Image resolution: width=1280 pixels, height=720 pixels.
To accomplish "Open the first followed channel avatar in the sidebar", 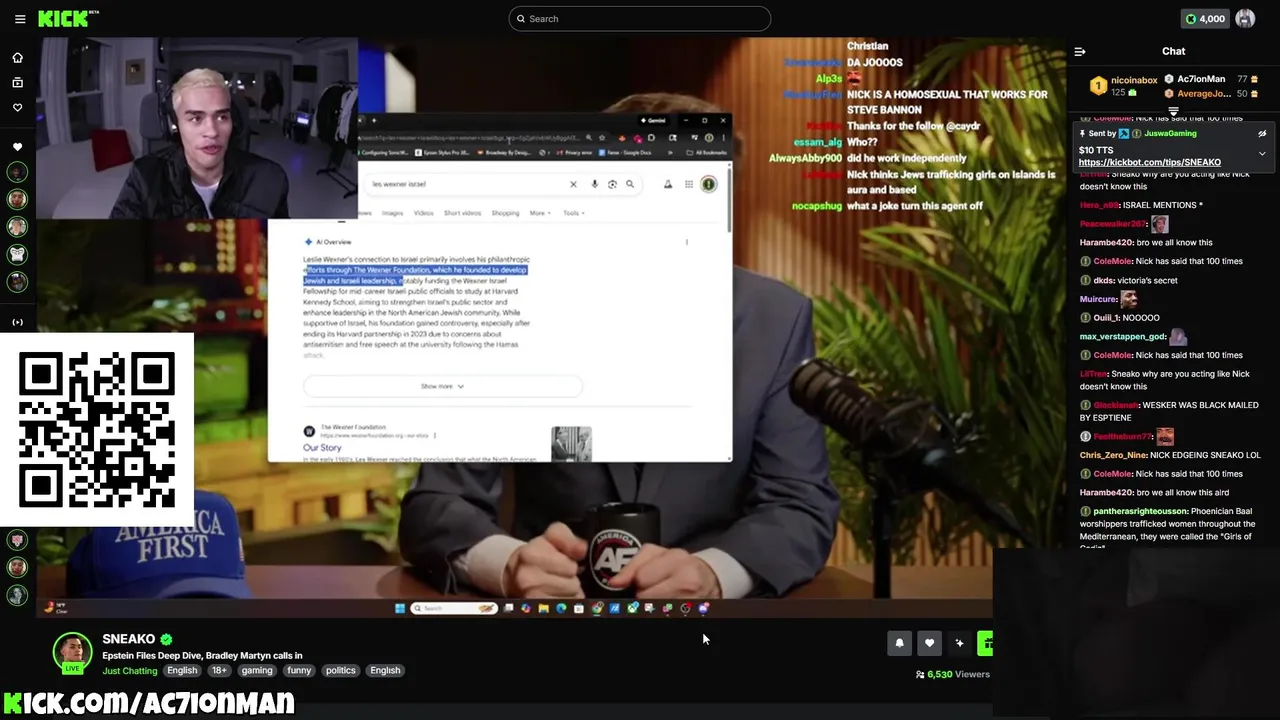I will click(x=17, y=172).
